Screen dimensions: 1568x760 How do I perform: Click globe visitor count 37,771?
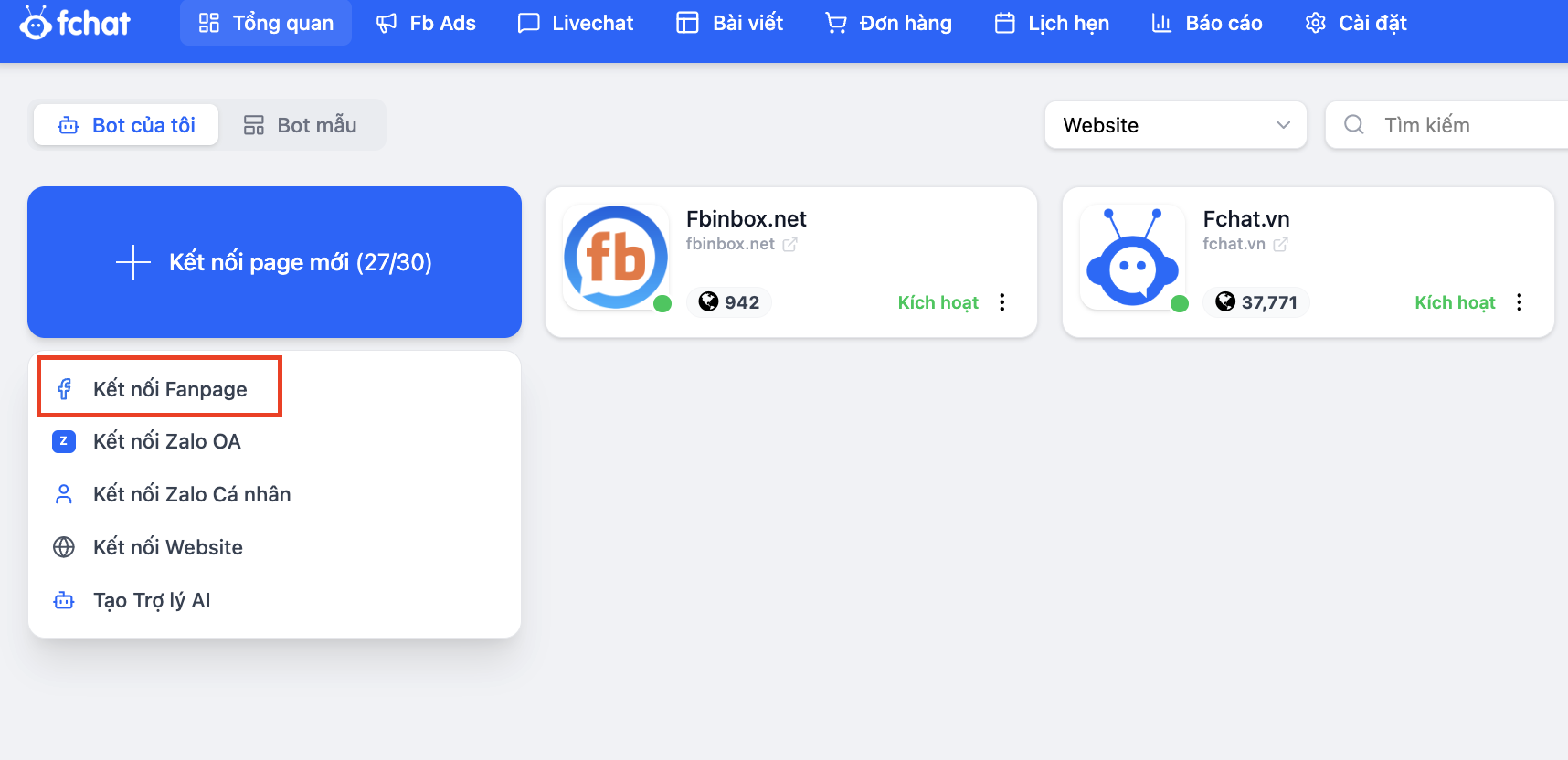pyautogui.click(x=1256, y=302)
